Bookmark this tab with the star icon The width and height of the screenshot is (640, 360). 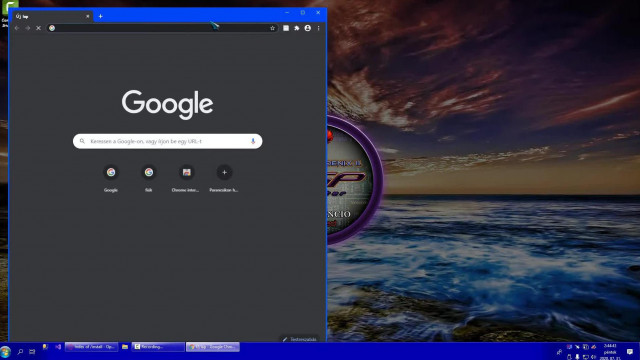point(272,28)
